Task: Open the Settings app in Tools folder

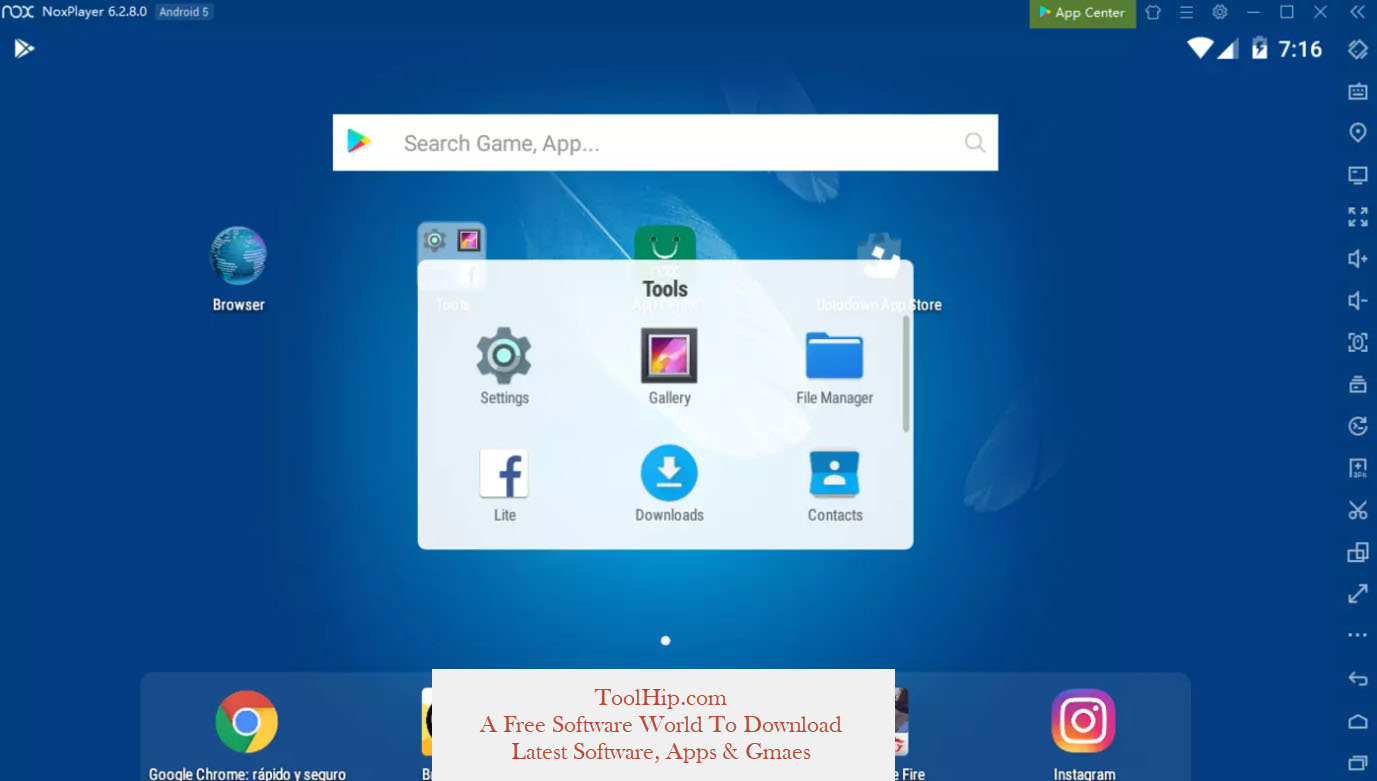Action: tap(504, 356)
